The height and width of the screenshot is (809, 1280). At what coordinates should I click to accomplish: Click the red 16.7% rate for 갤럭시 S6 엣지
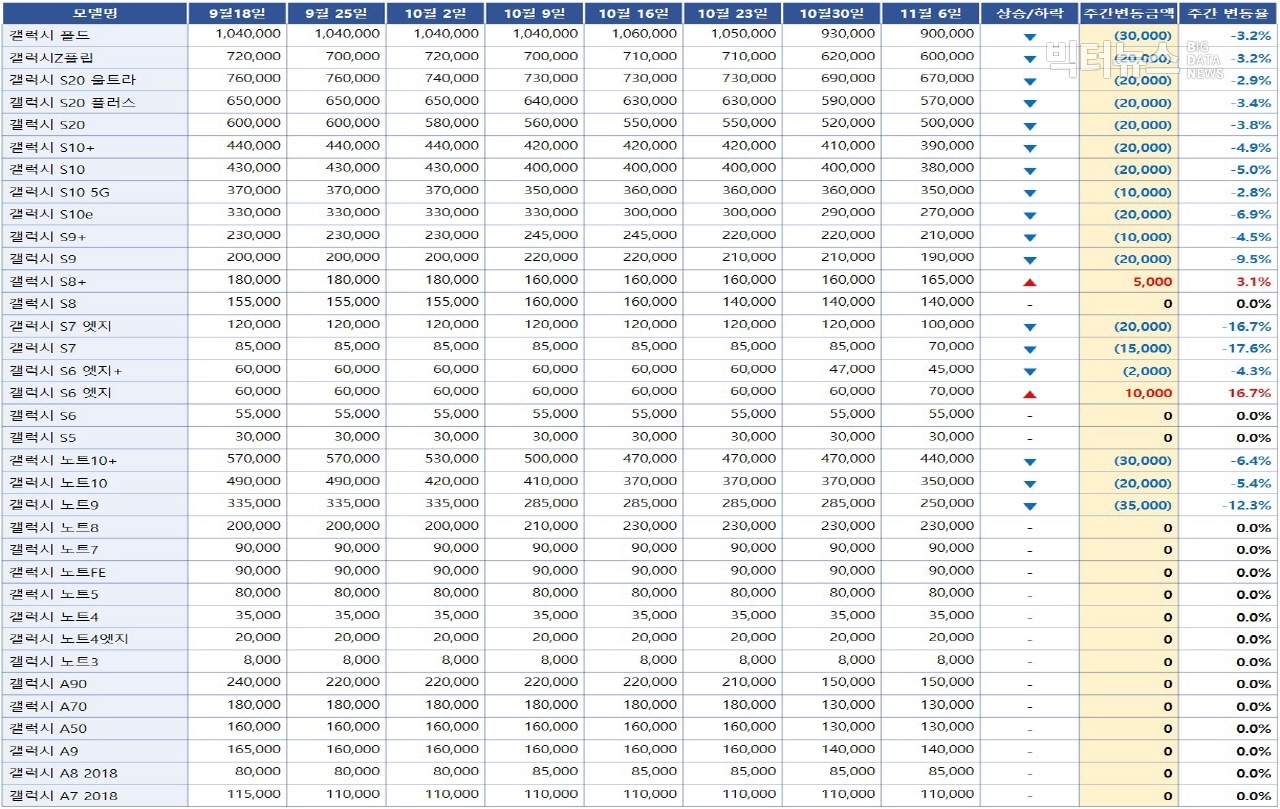1250,394
